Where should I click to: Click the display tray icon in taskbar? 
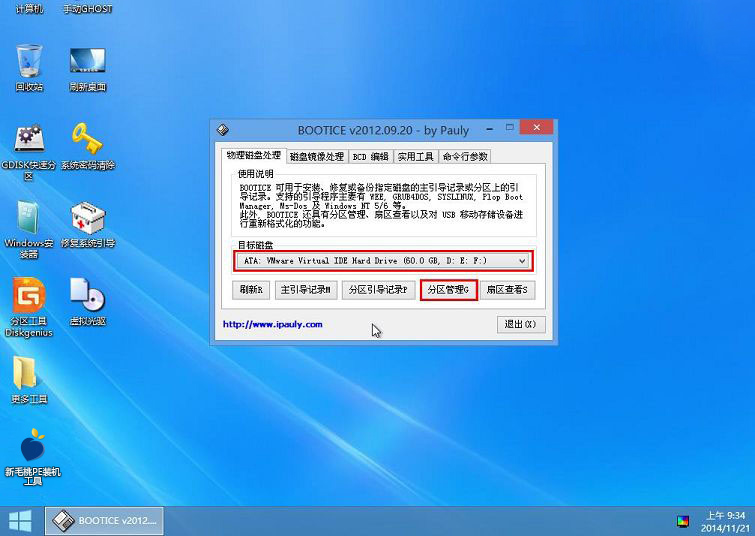tap(682, 521)
